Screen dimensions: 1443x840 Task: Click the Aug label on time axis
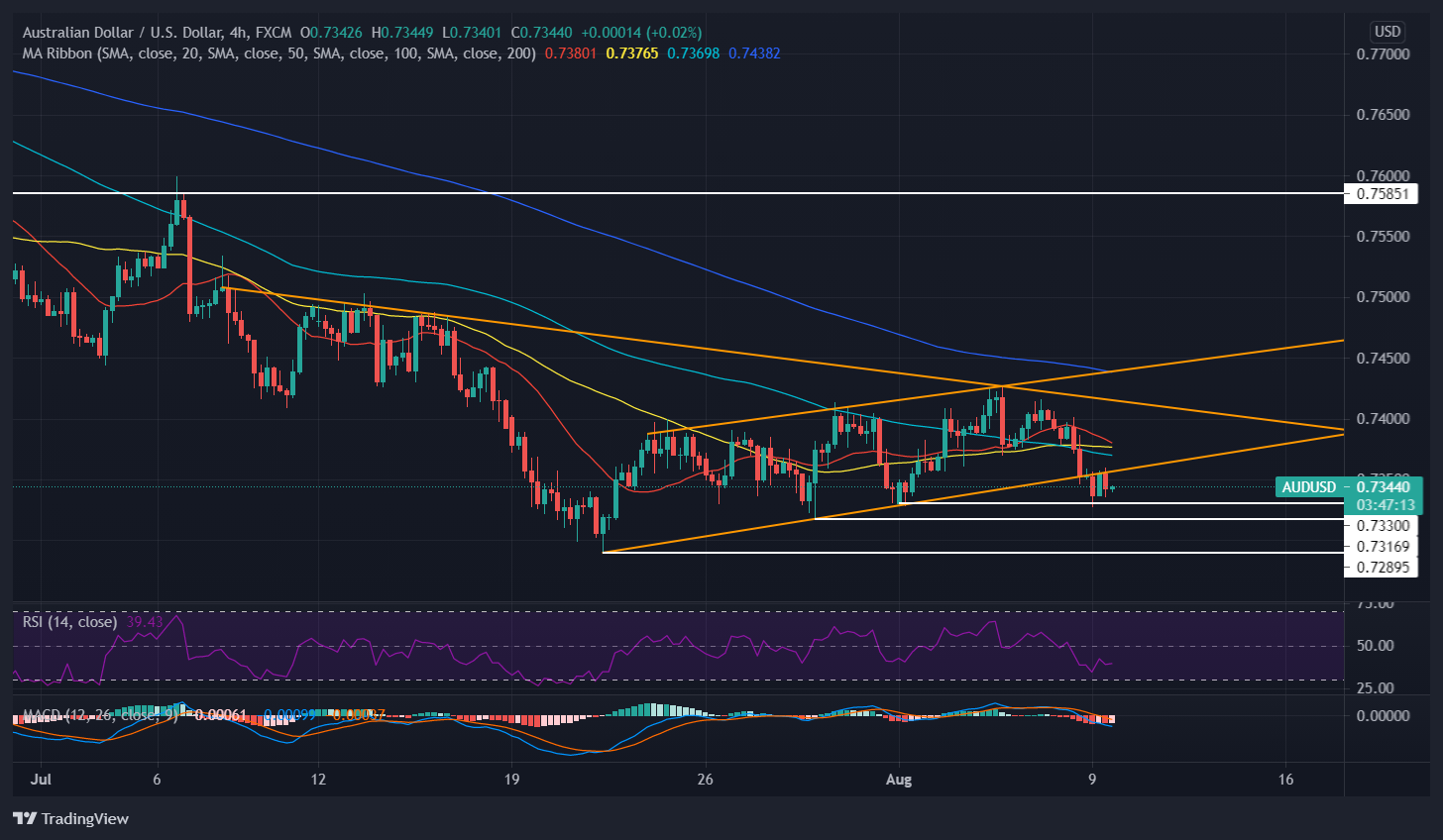[x=898, y=780]
